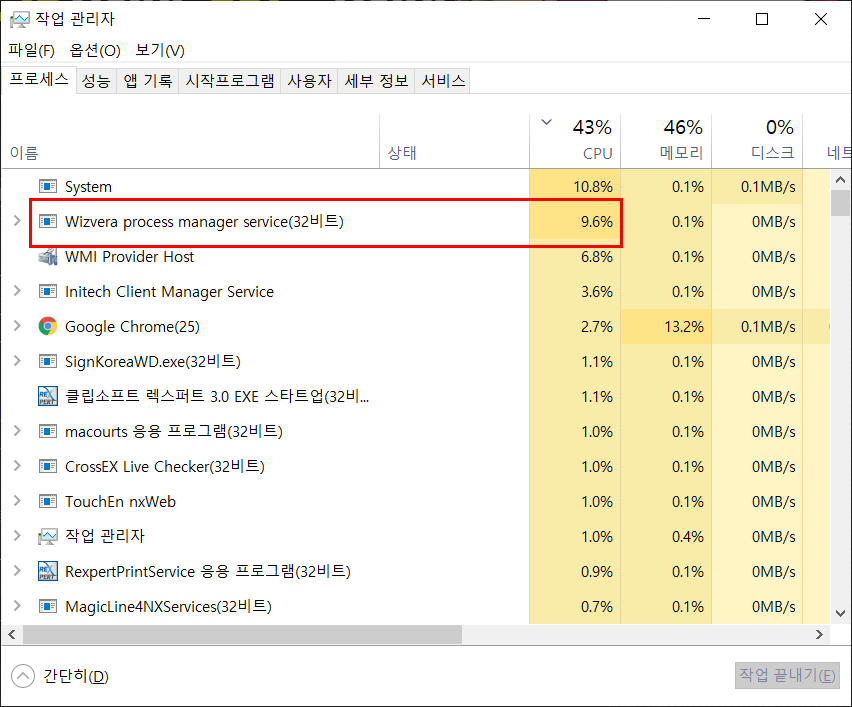Click the TouchEn nxWeb icon

click(x=48, y=501)
